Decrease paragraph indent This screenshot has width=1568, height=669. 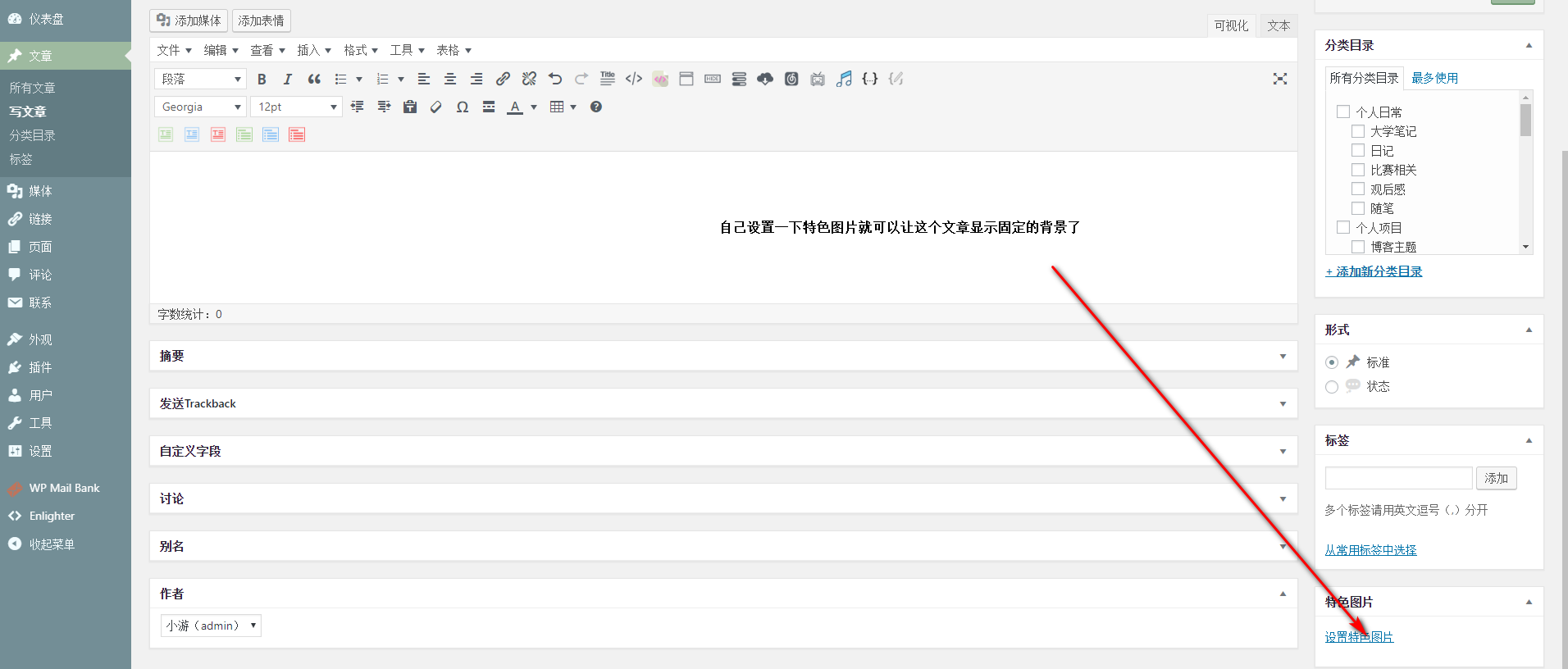coord(358,107)
